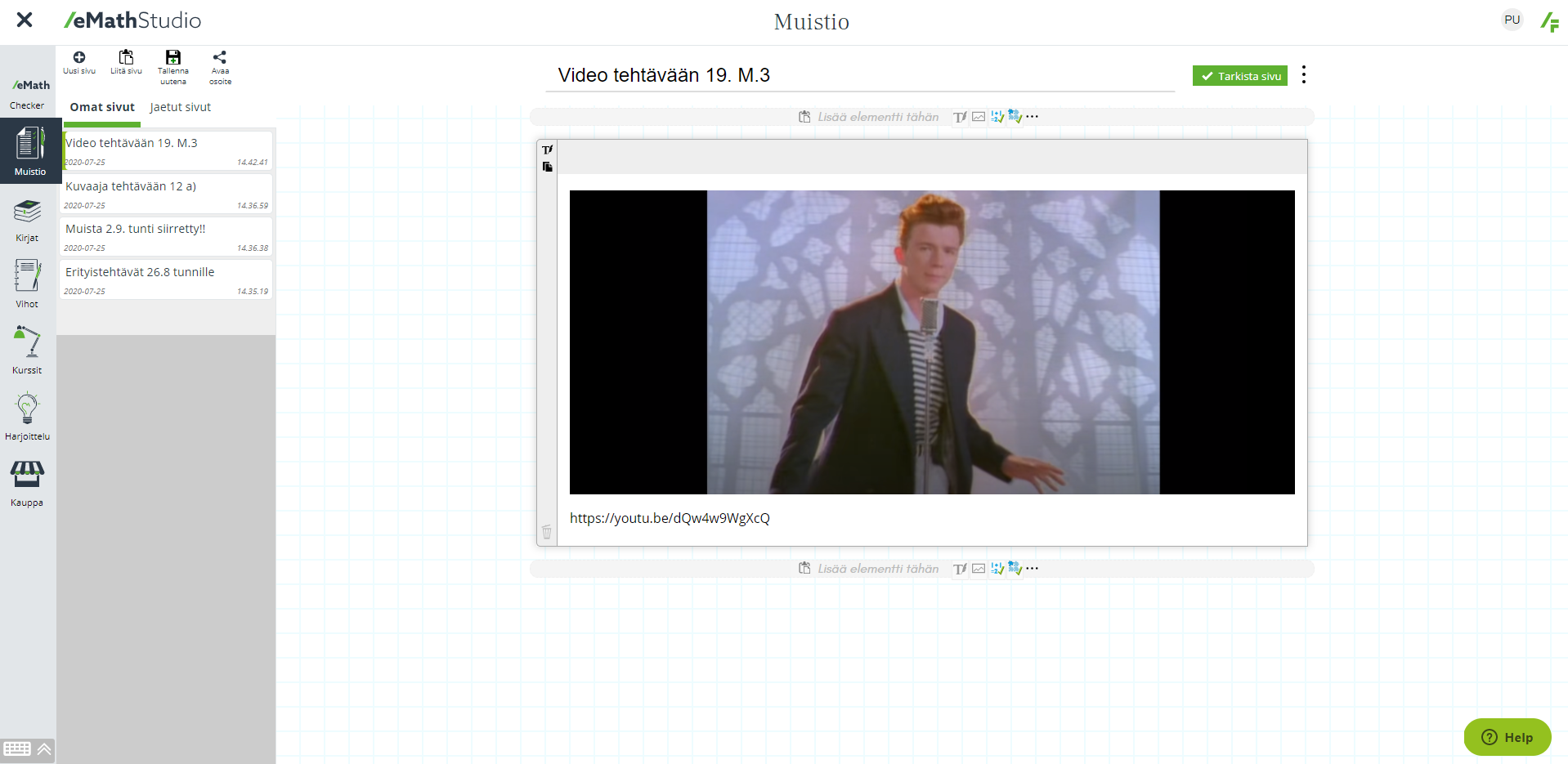Open the three-dot page options menu
Screen dimensions: 1568x764
[x=1304, y=75]
